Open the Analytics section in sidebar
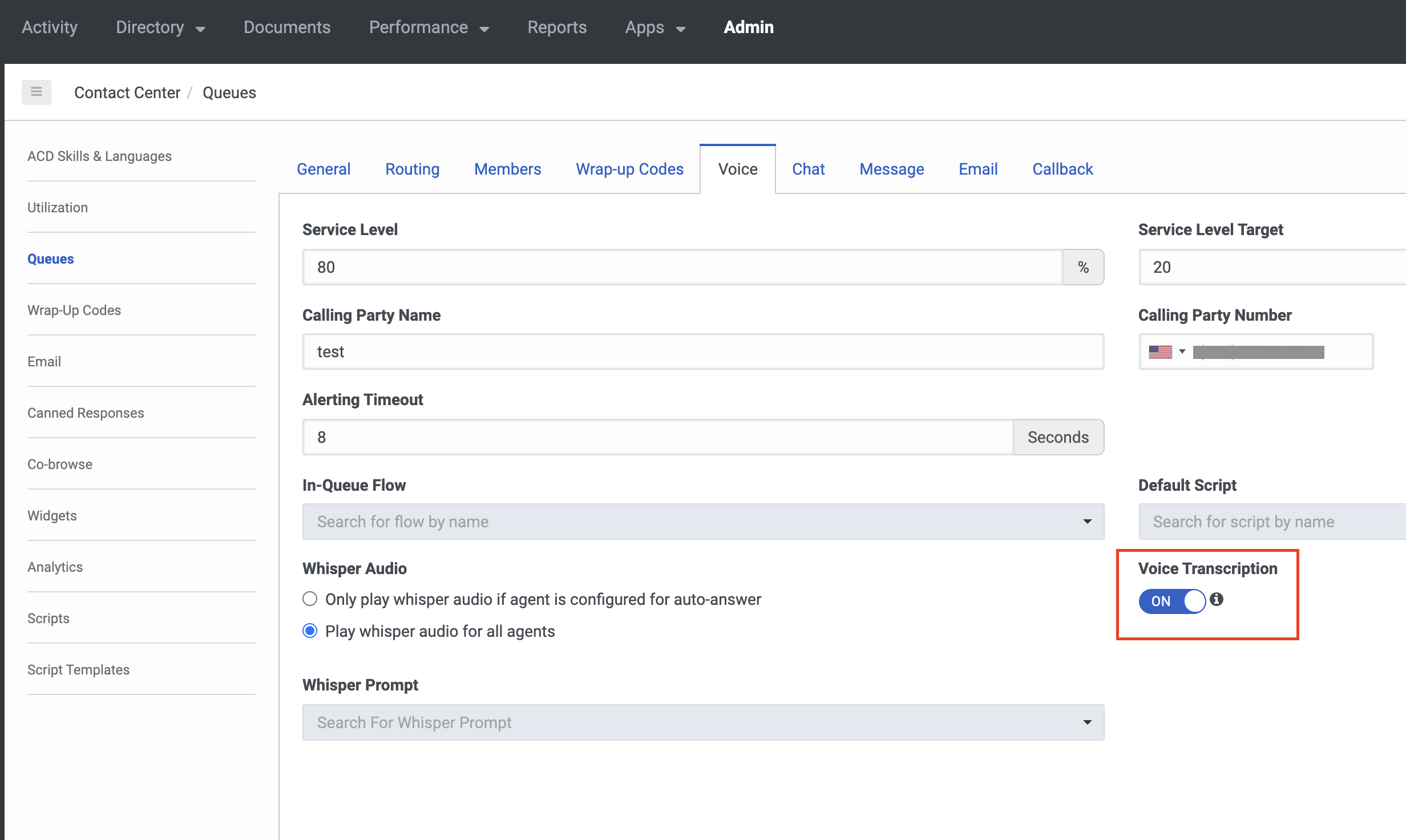 point(55,566)
